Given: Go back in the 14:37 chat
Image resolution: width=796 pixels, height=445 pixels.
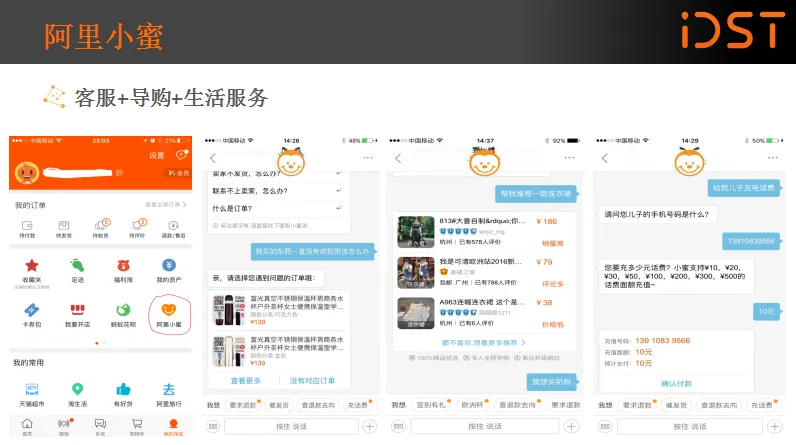Looking at the screenshot, I should click(x=398, y=158).
